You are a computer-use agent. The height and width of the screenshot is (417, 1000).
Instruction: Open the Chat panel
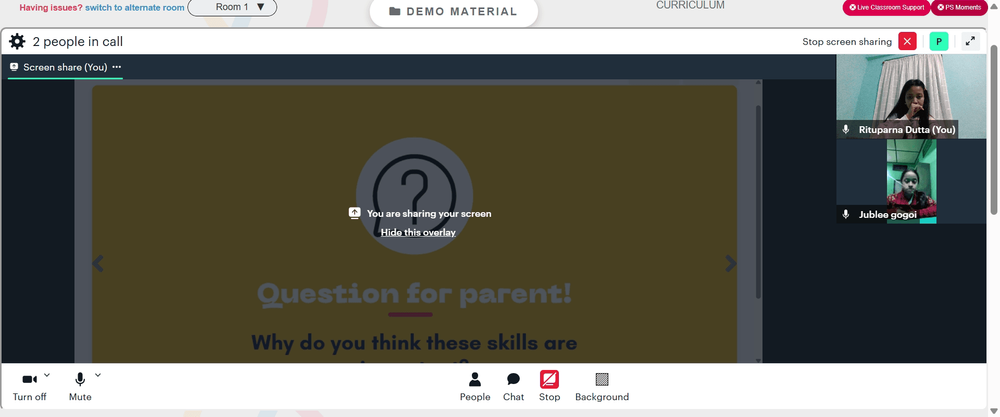pyautogui.click(x=513, y=387)
